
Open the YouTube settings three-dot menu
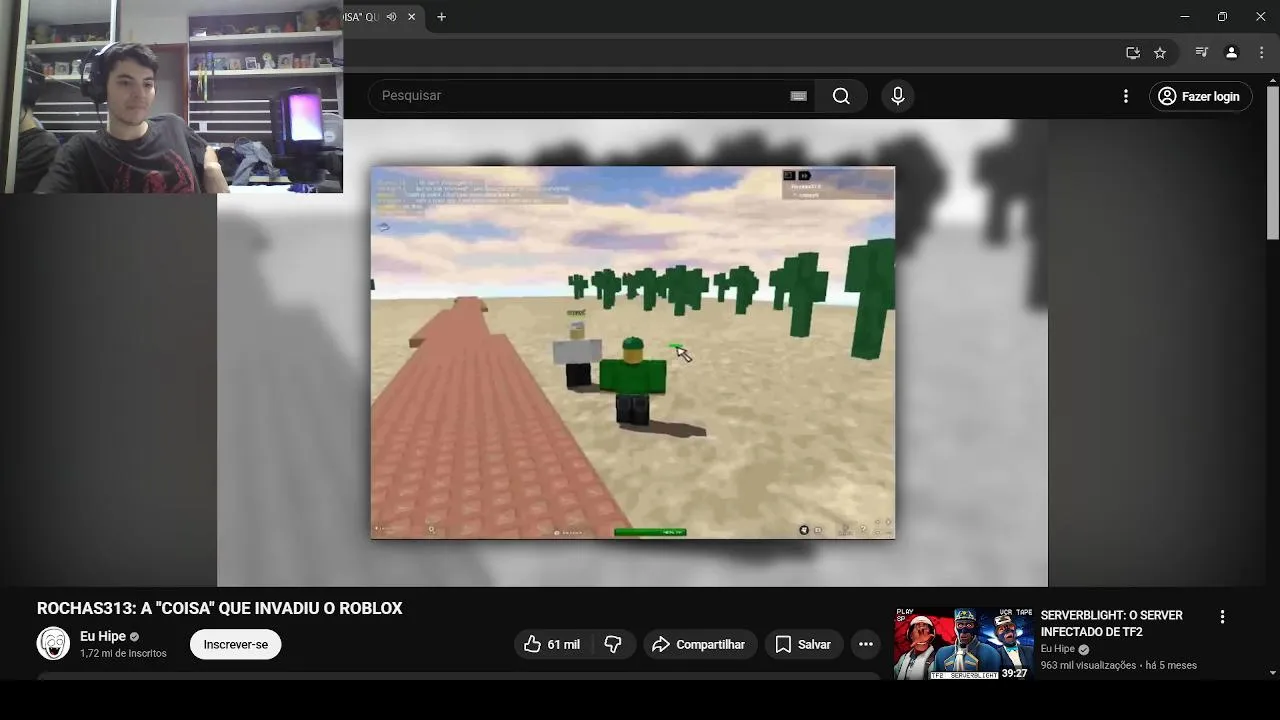[1126, 96]
